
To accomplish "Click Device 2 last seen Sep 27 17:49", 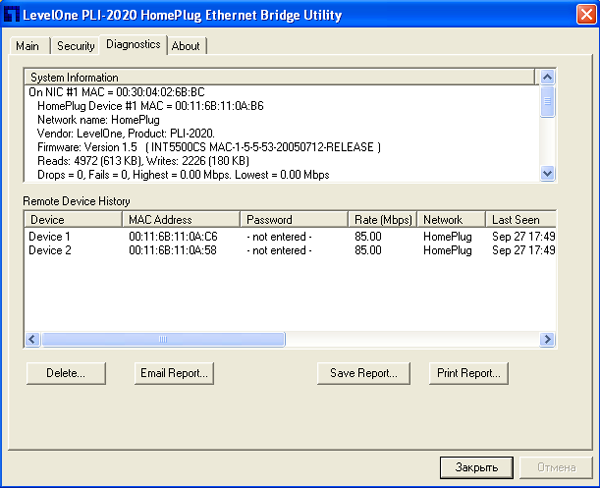I will coord(524,250).
